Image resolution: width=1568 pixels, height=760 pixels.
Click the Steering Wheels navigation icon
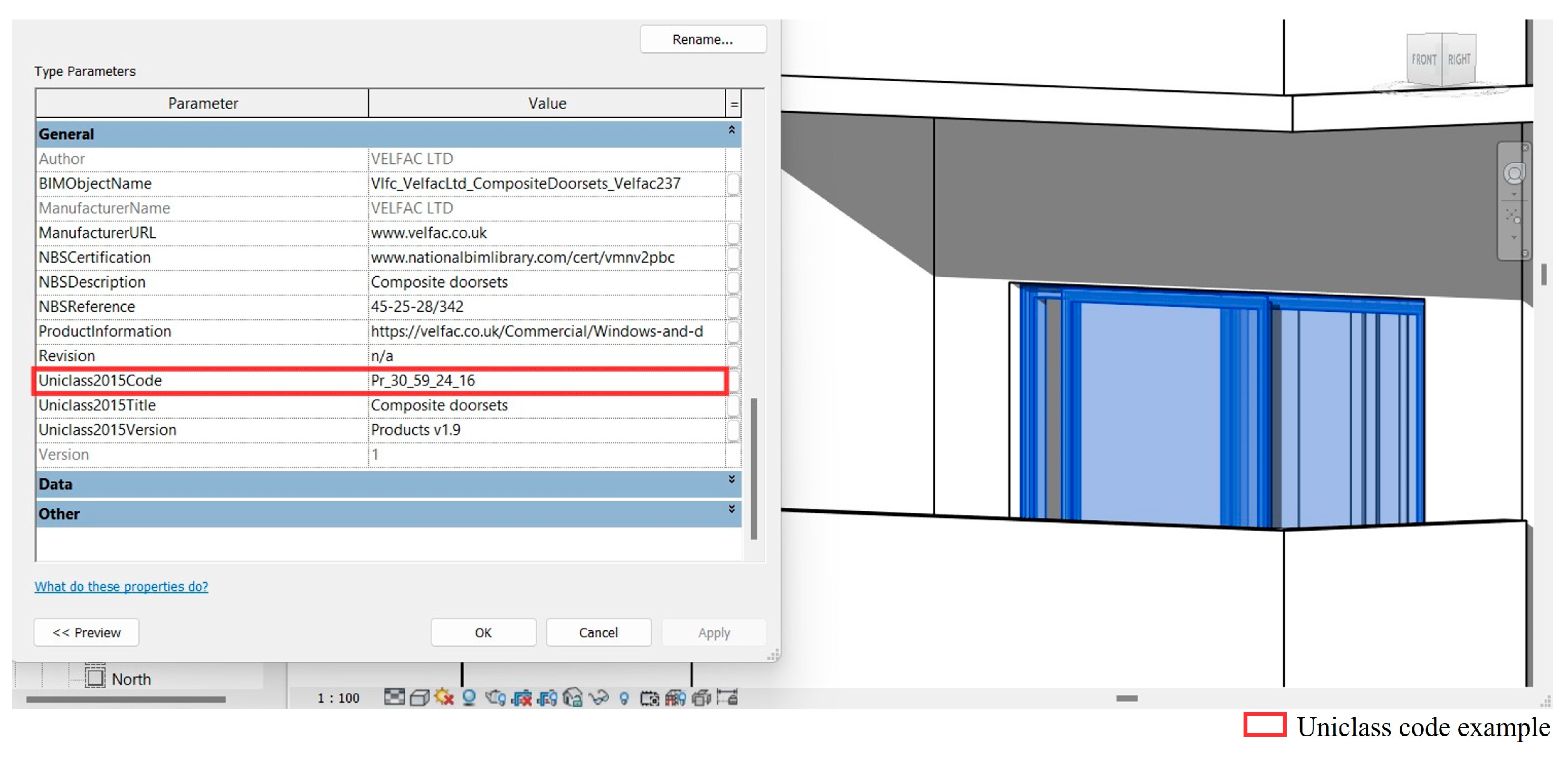point(1515,173)
